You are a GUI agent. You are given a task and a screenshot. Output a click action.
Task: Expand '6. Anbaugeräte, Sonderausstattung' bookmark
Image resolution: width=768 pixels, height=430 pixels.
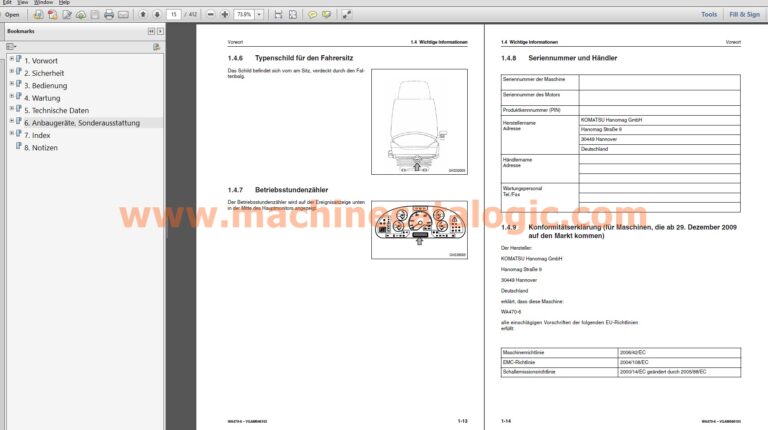click(x=11, y=121)
